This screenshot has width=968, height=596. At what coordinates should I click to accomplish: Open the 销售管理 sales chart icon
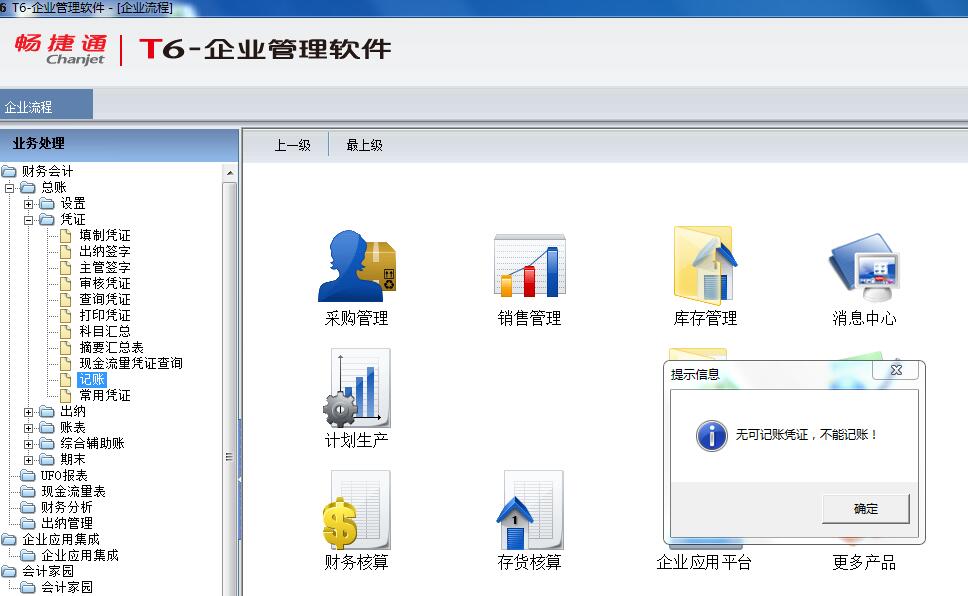(530, 266)
